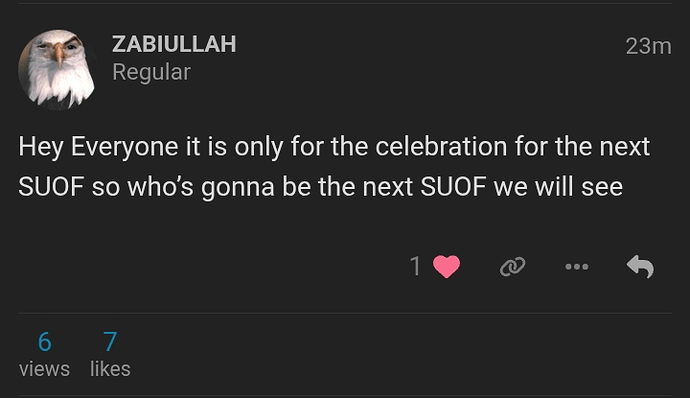
Task: Click the word gonna in the post
Action: 238,188
